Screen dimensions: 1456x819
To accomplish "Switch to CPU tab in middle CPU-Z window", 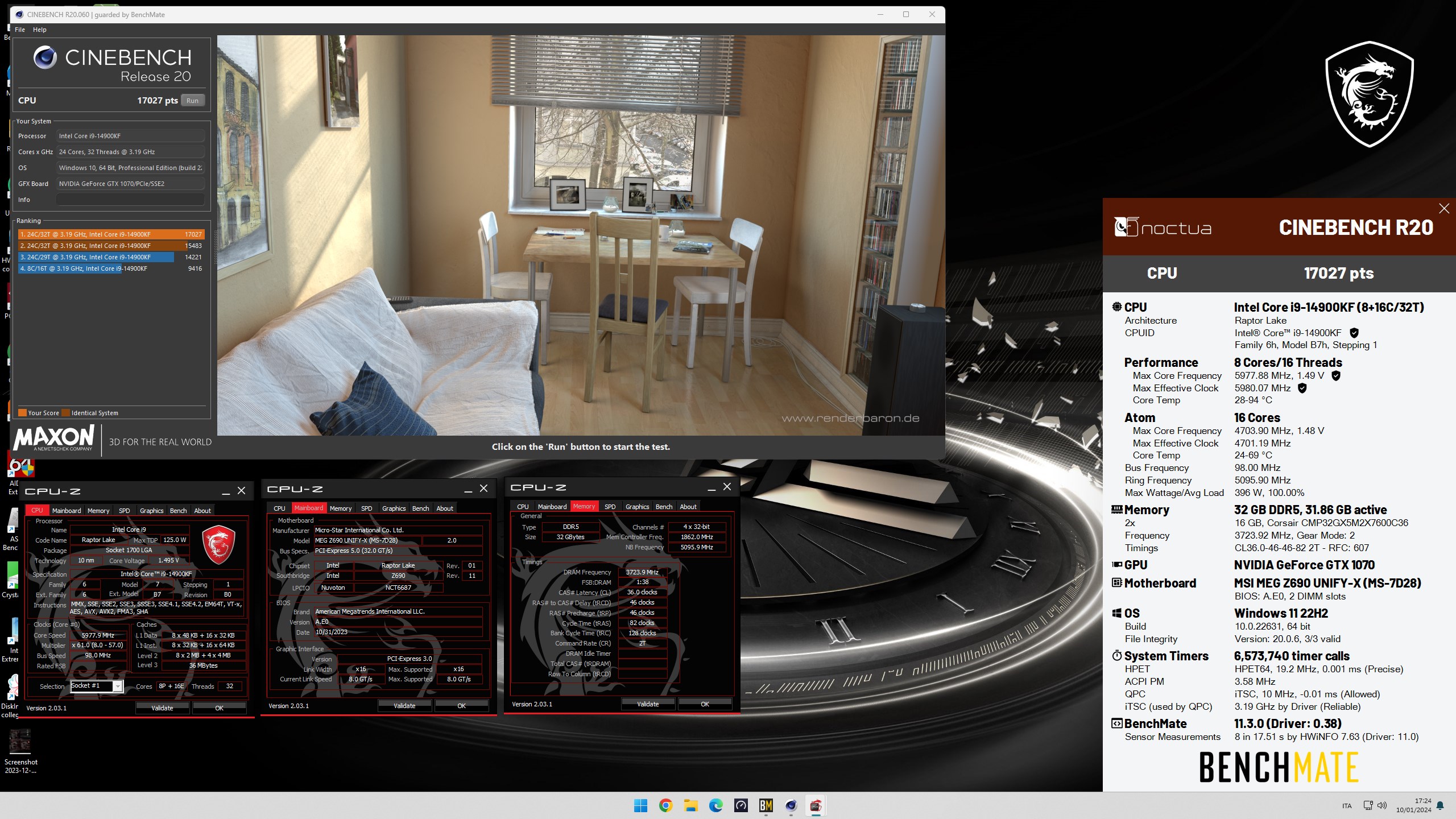I will click(279, 508).
